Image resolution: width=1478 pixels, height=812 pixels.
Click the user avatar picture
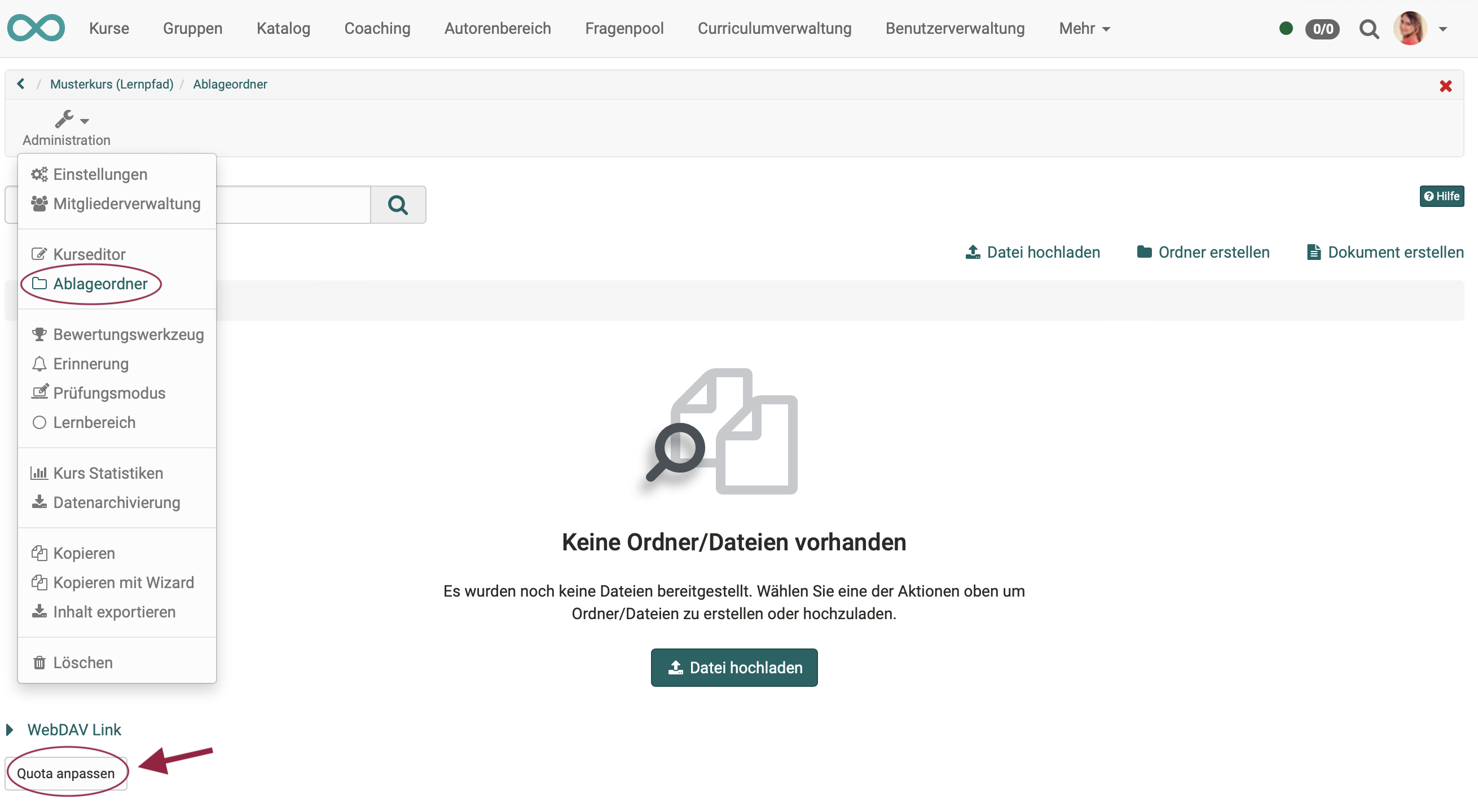tap(1409, 28)
